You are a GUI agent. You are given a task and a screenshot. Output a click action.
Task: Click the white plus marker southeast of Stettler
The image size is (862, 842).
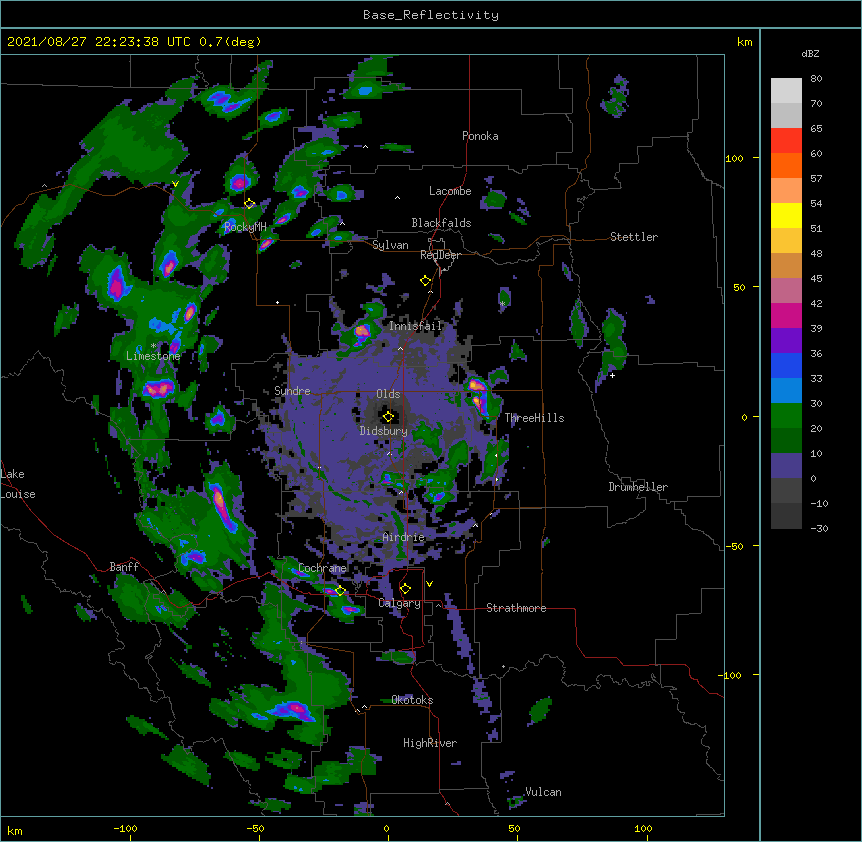pos(612,375)
